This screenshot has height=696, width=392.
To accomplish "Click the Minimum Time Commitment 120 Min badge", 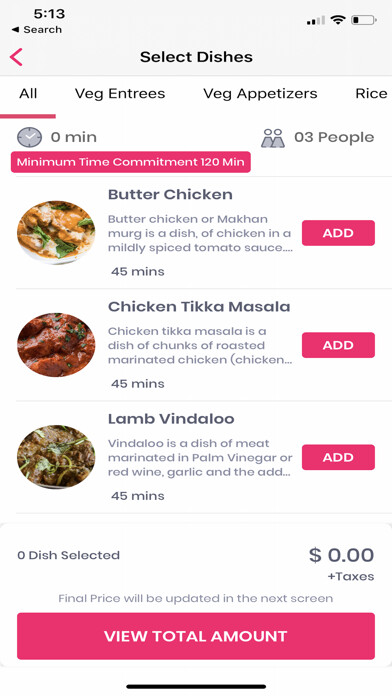I will (131, 162).
